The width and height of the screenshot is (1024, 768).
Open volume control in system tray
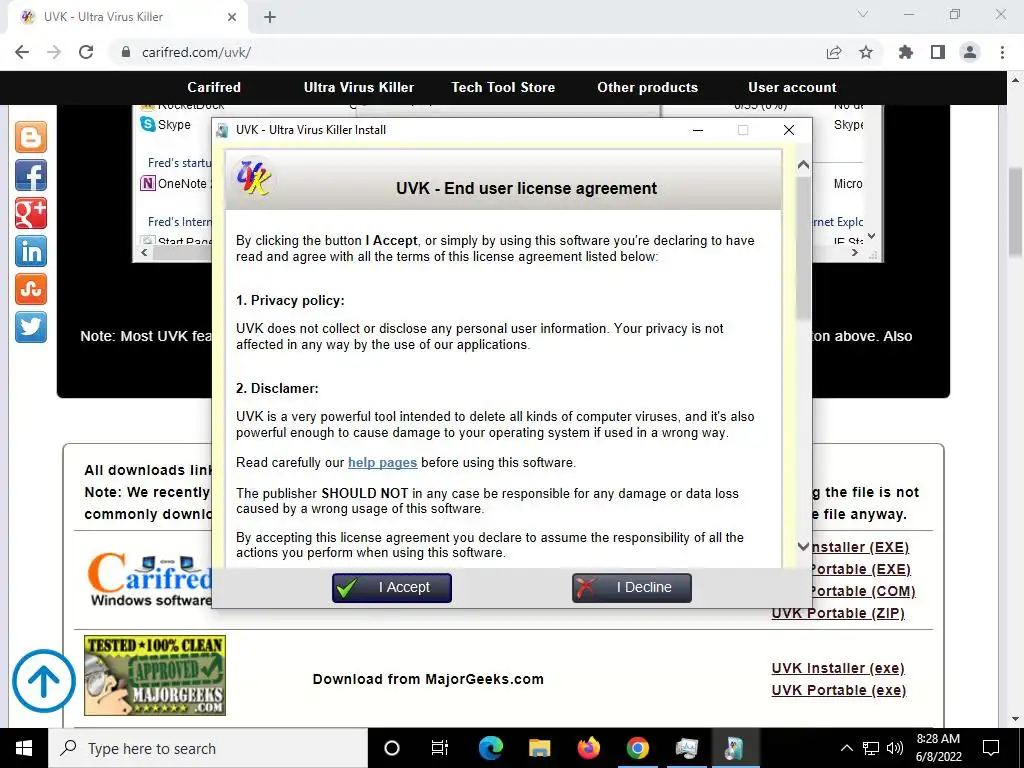click(895, 748)
